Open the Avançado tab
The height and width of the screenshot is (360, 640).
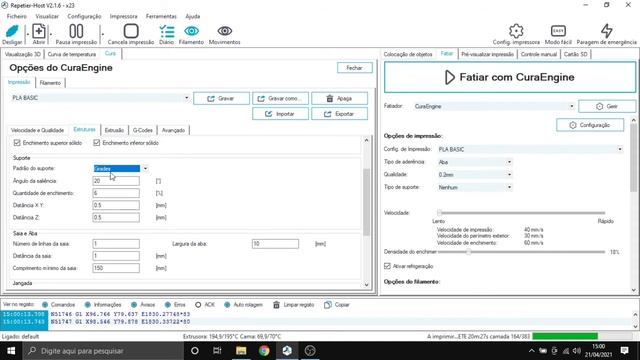tap(173, 130)
